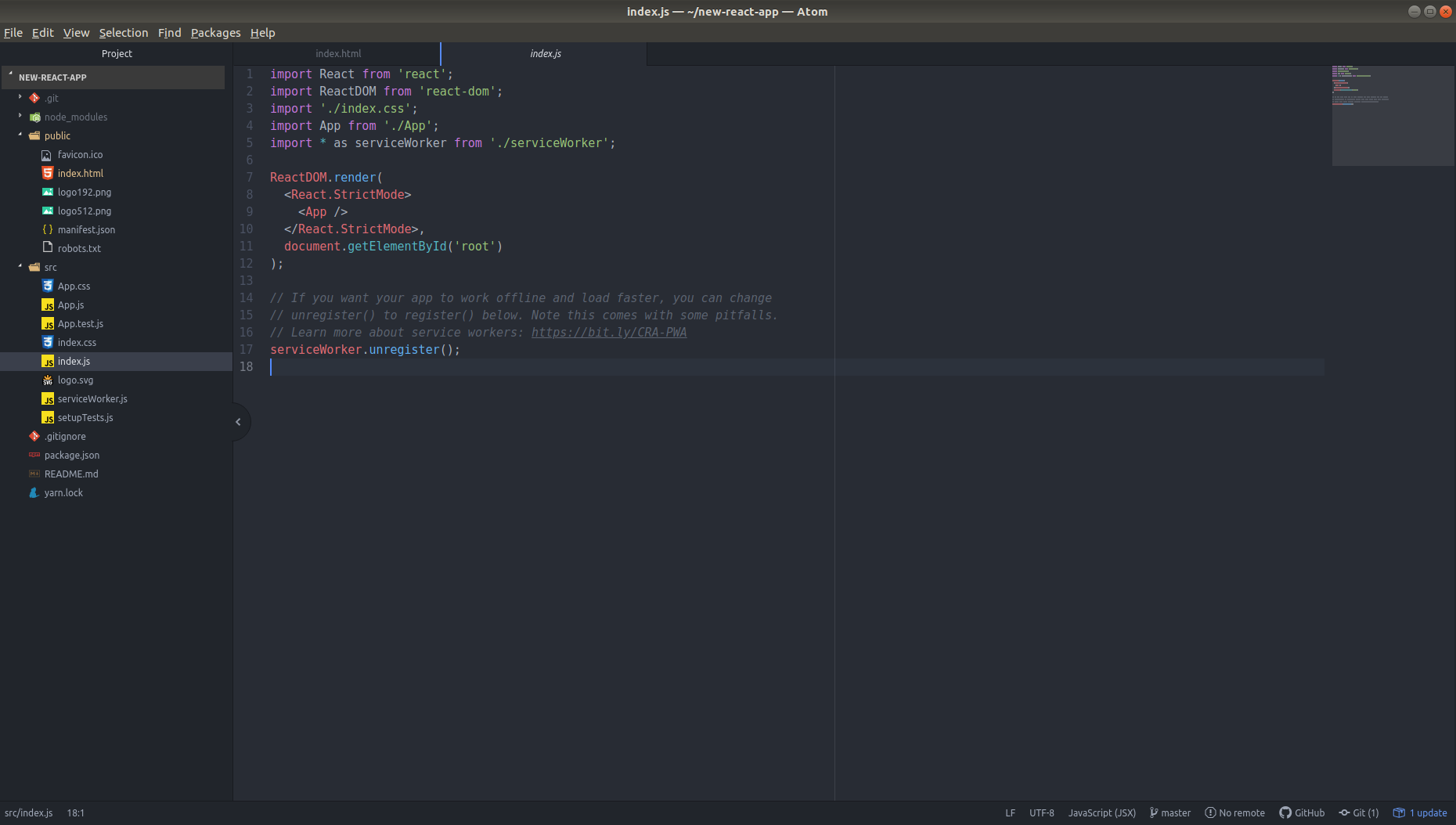The image size is (1456, 825).
Task: Expand the .git folder arrow
Action: pos(20,97)
